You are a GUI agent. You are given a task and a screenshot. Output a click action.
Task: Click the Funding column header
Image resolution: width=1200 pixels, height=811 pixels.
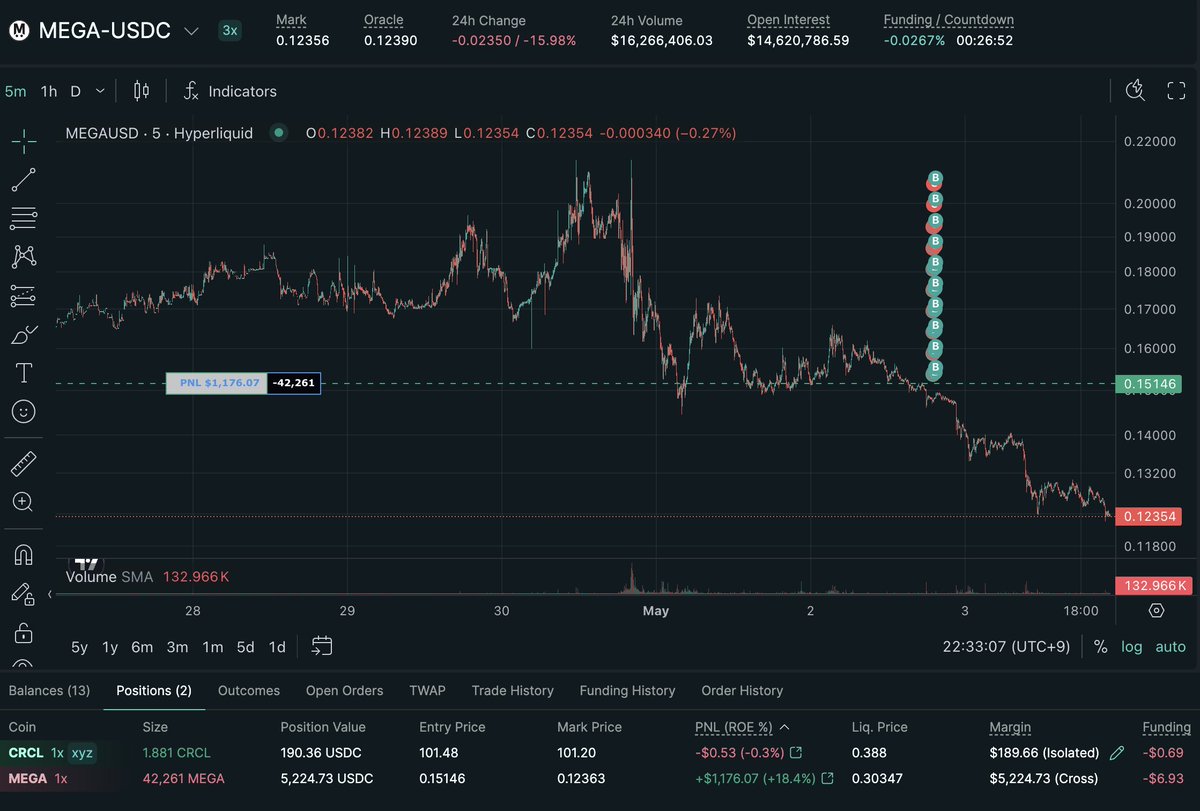[x=1167, y=727]
